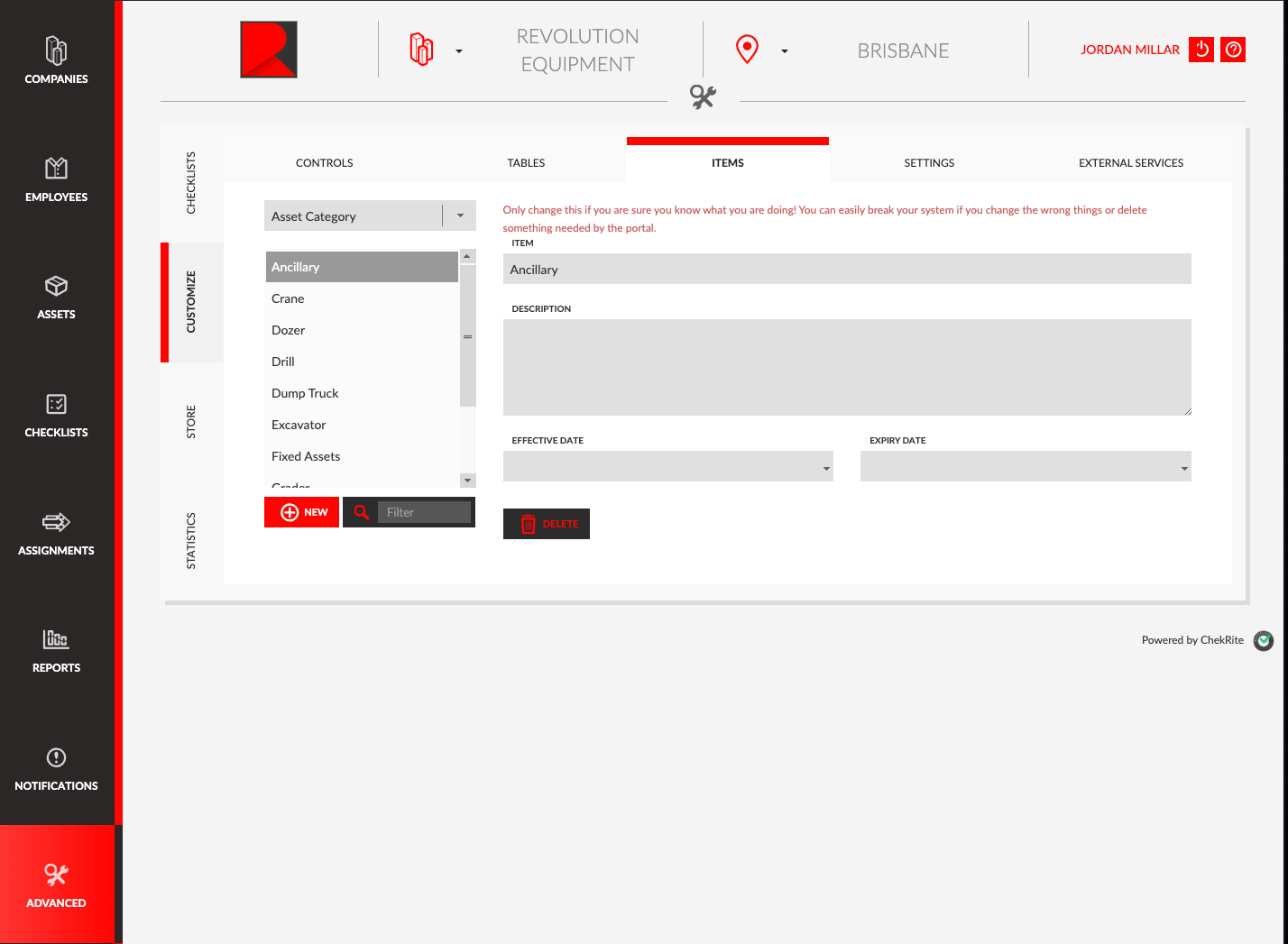Select Dump Truck in the list
The image size is (1288, 944).
coord(362,393)
